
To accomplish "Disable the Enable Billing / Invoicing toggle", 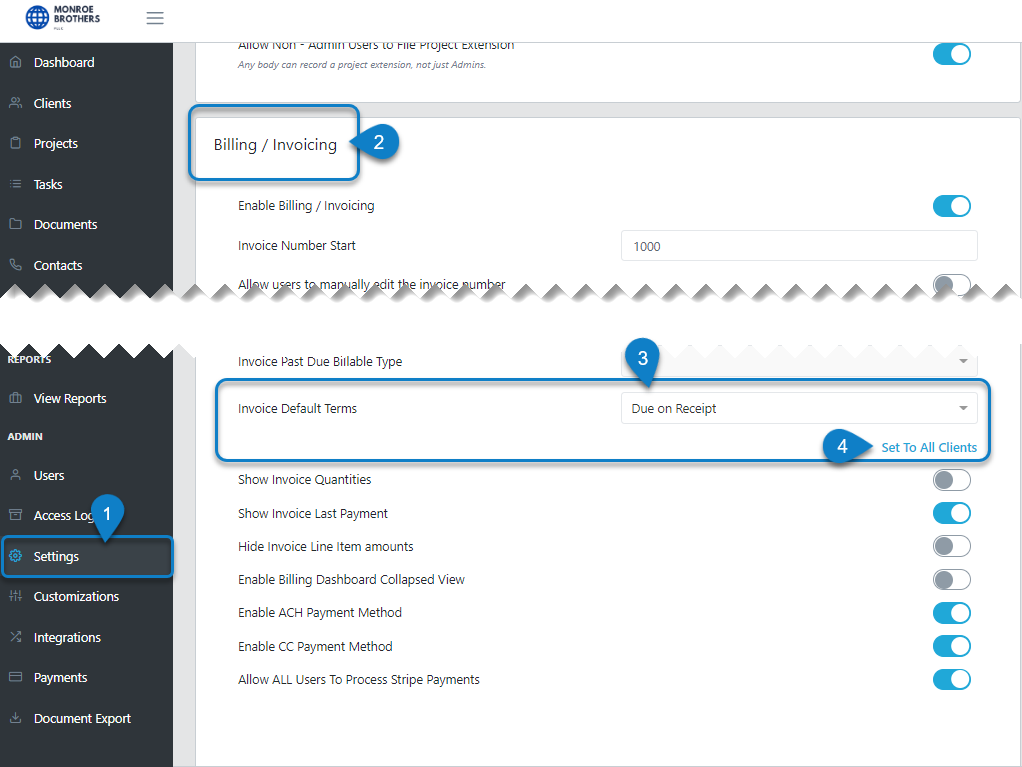I will (952, 206).
